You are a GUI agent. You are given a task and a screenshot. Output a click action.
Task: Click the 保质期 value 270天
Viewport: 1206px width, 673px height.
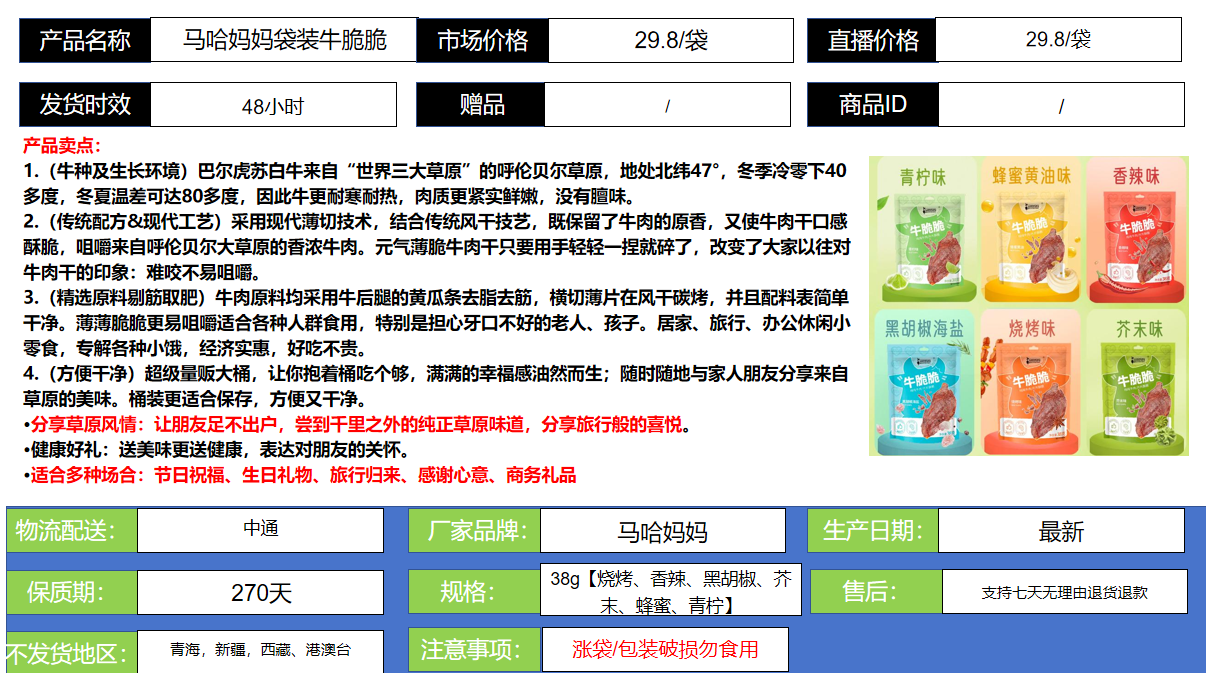point(260,592)
